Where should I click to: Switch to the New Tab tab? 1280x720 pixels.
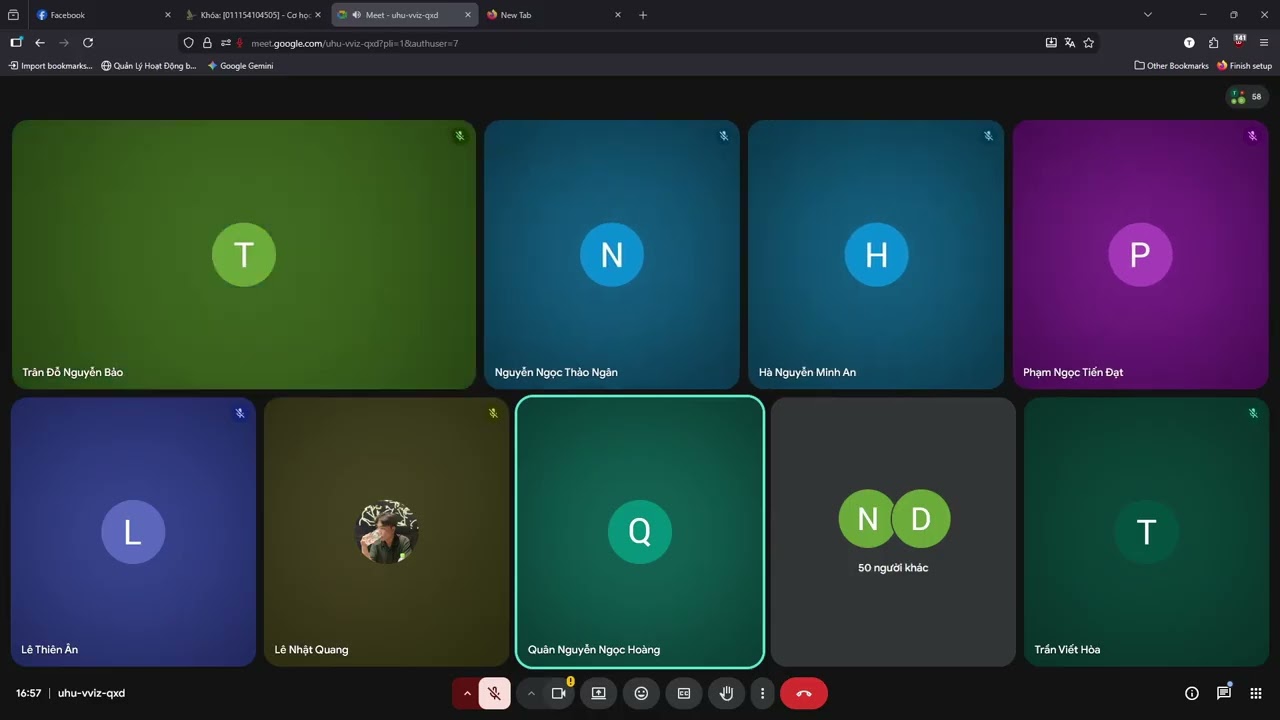point(553,15)
